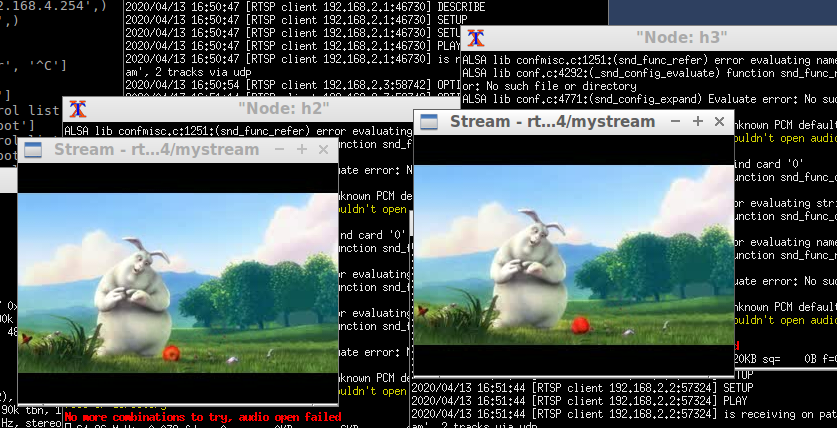Open window menu icon of the left Stream window
This screenshot has height=428, width=837.
(32, 150)
